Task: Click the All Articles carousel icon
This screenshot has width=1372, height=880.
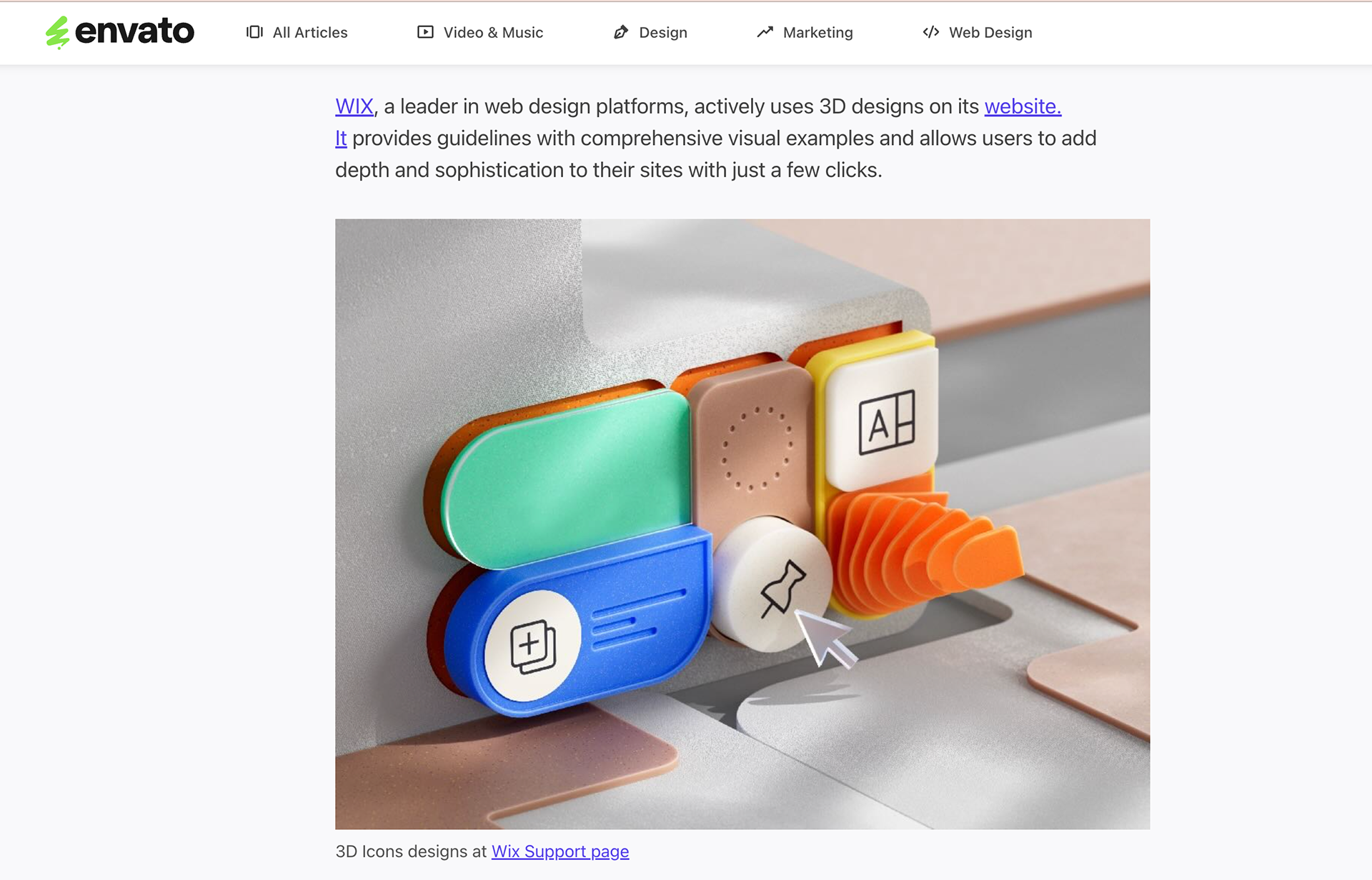Action: pos(254,32)
